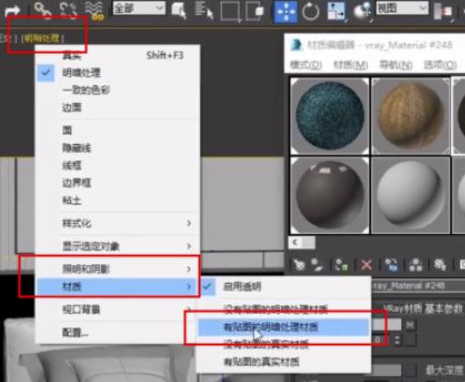The height and width of the screenshot is (382, 465).
Task: Open the 模式(D) menu in Material Editor
Action: 306,65
